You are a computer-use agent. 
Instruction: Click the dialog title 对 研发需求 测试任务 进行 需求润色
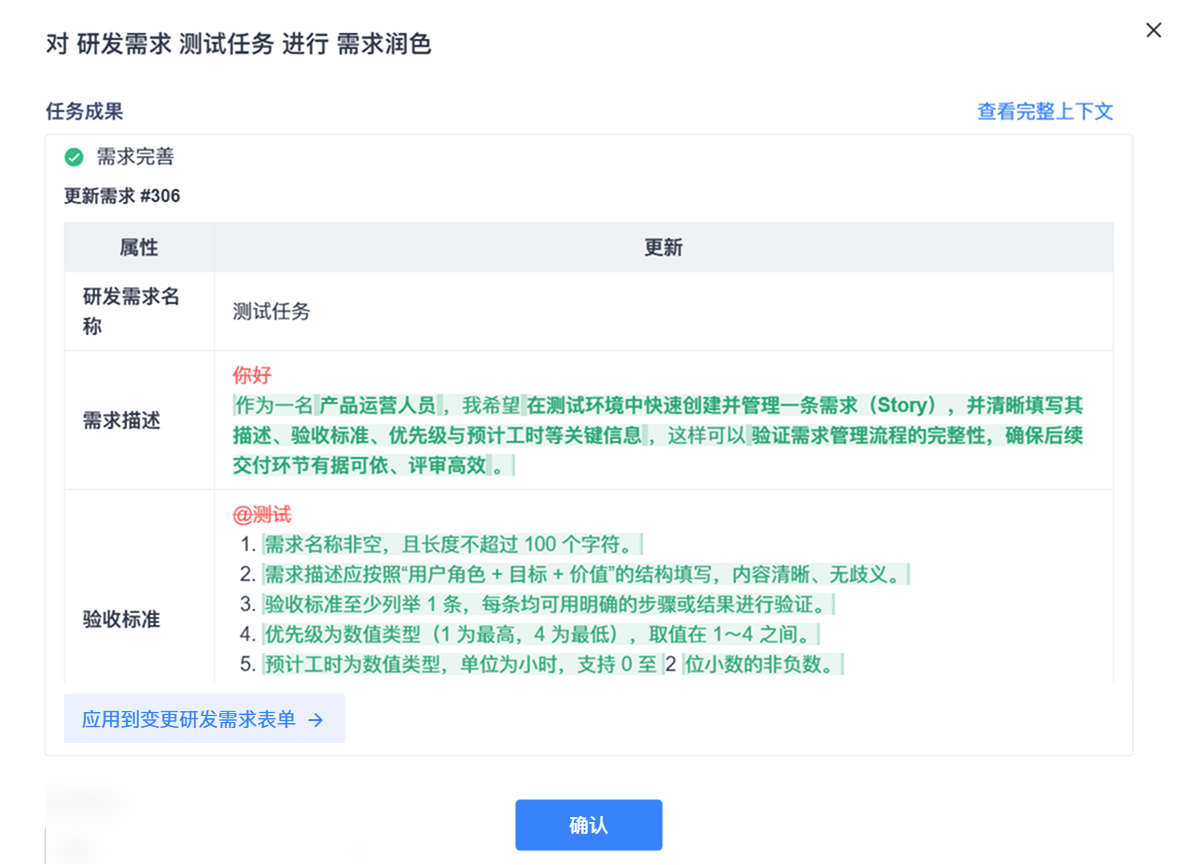[239, 44]
